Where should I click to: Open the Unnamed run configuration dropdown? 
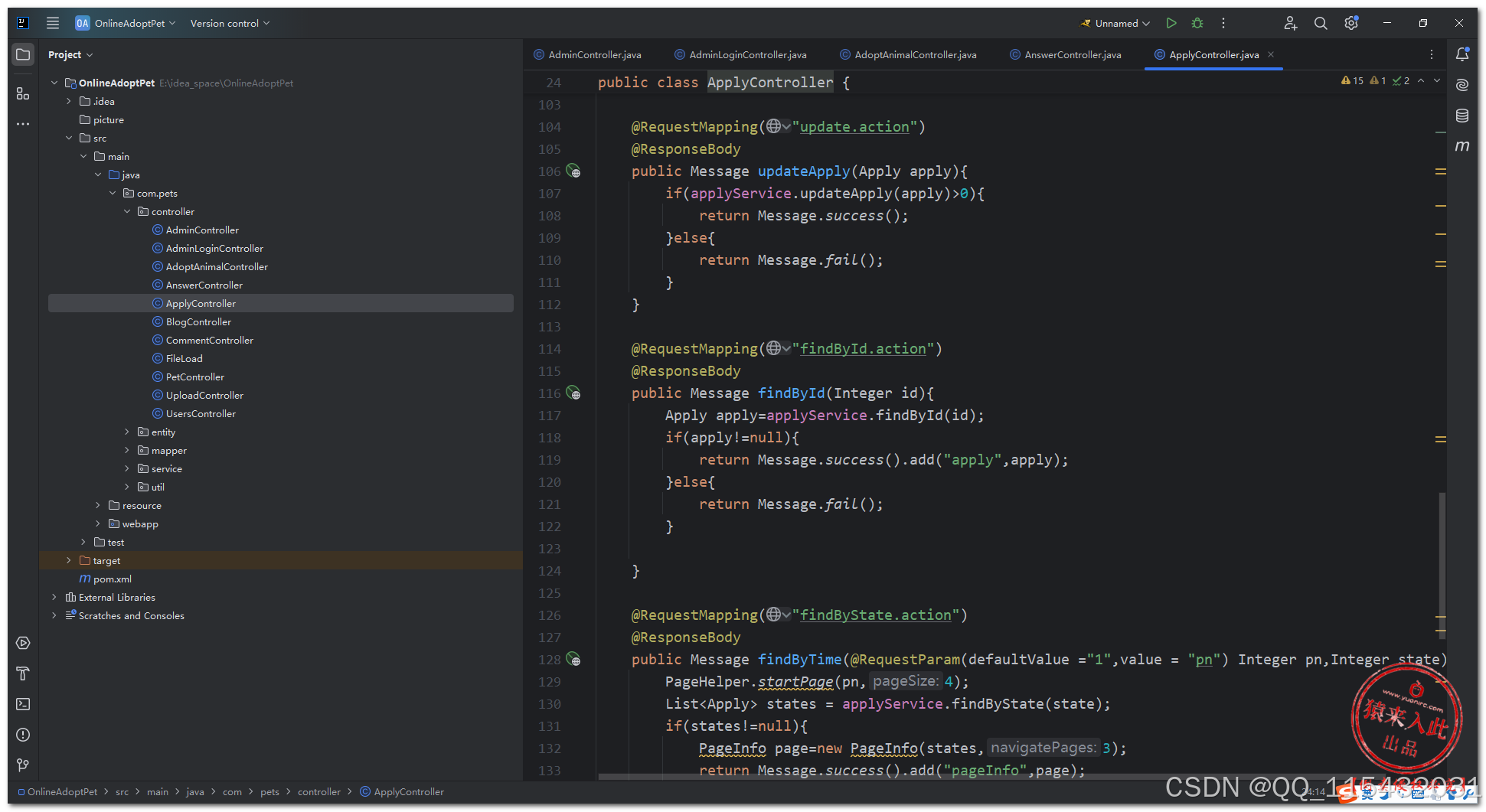(1115, 23)
